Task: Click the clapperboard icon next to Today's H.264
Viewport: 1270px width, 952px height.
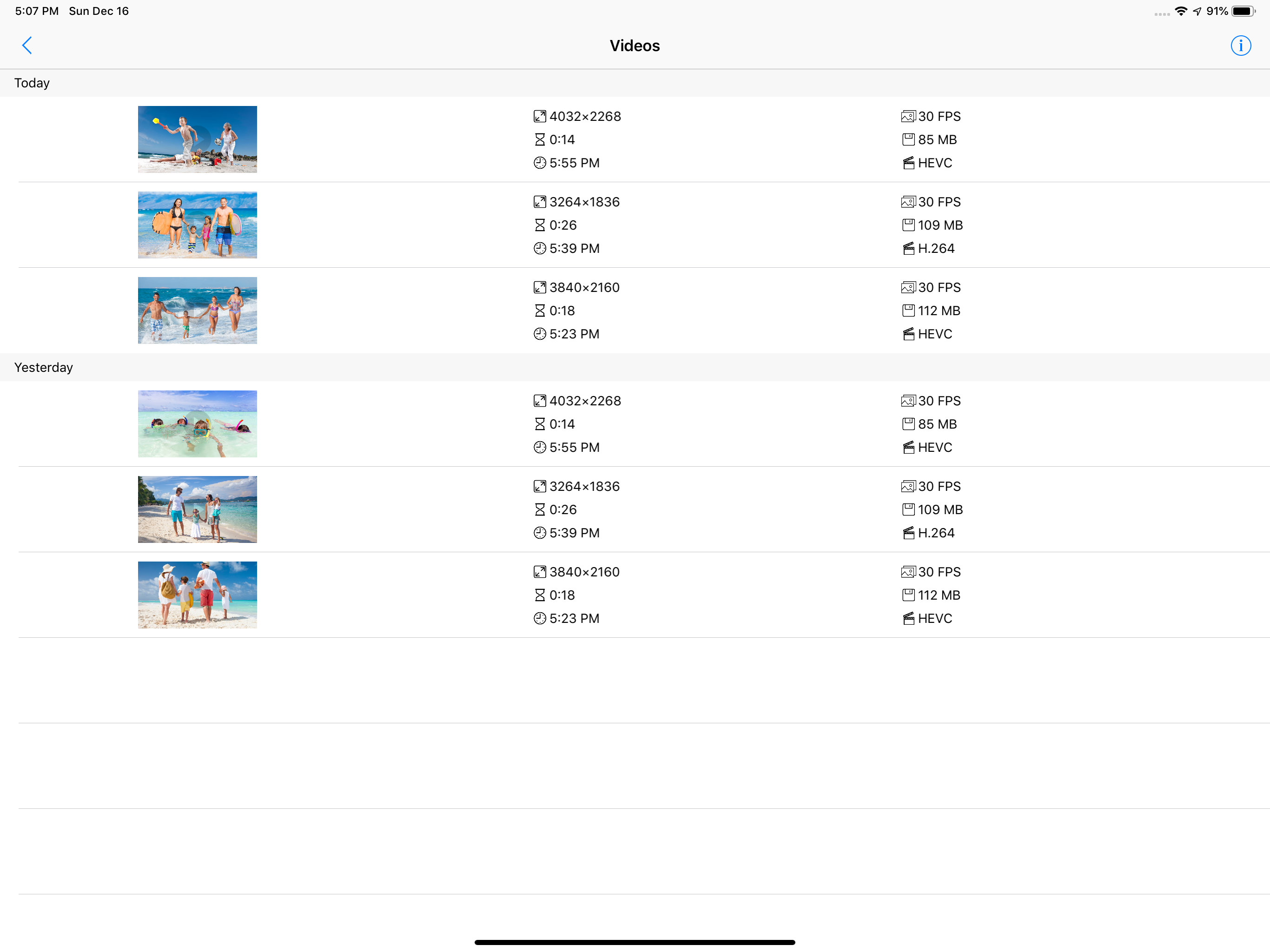Action: coord(908,248)
